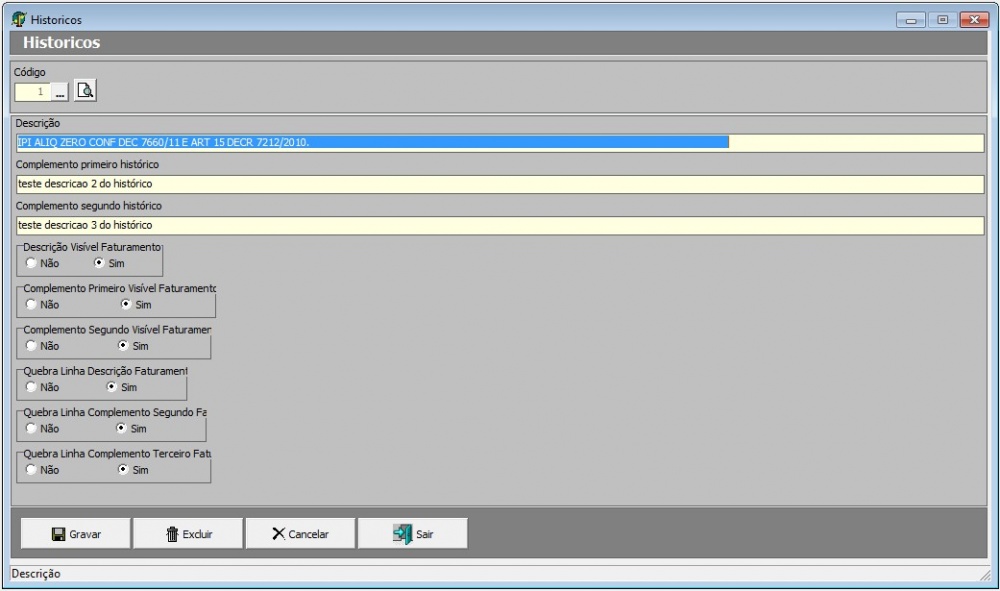
Task: Choose Não for Complemento Primeiro Visível Faturamento
Action: tap(32, 305)
